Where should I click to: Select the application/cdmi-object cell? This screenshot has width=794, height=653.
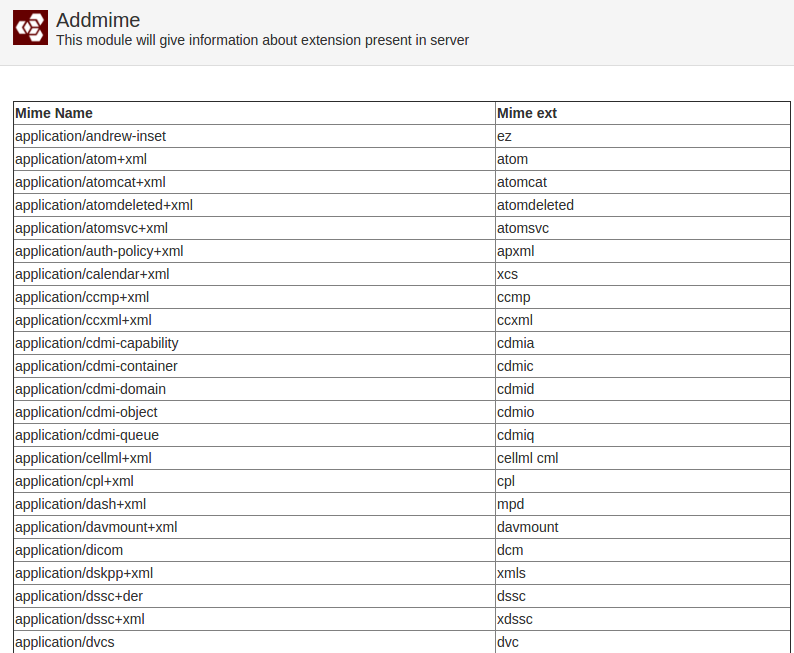click(x=254, y=412)
